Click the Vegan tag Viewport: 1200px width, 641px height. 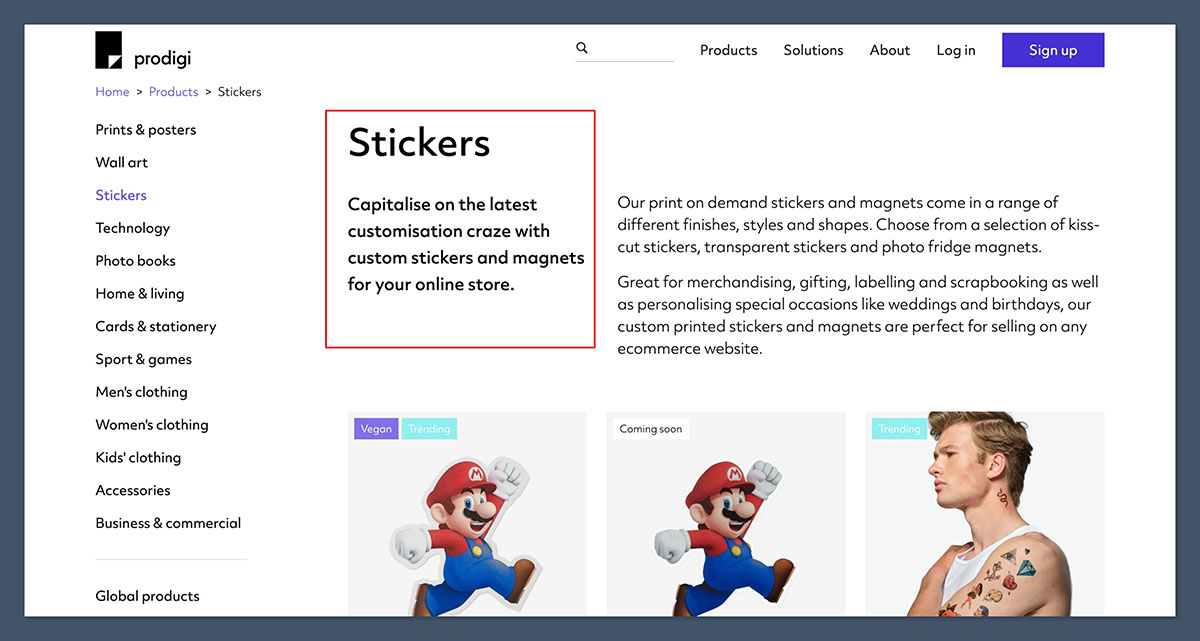(376, 429)
